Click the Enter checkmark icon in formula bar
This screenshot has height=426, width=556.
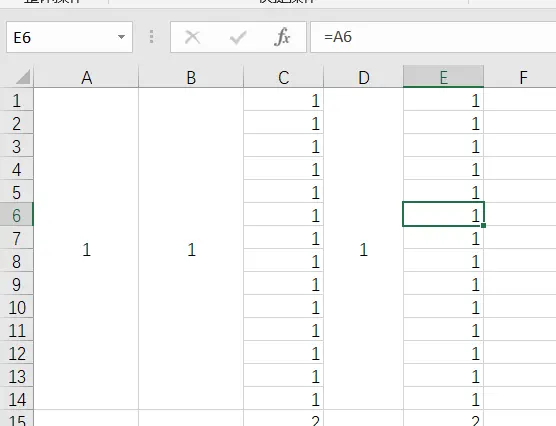tap(238, 37)
